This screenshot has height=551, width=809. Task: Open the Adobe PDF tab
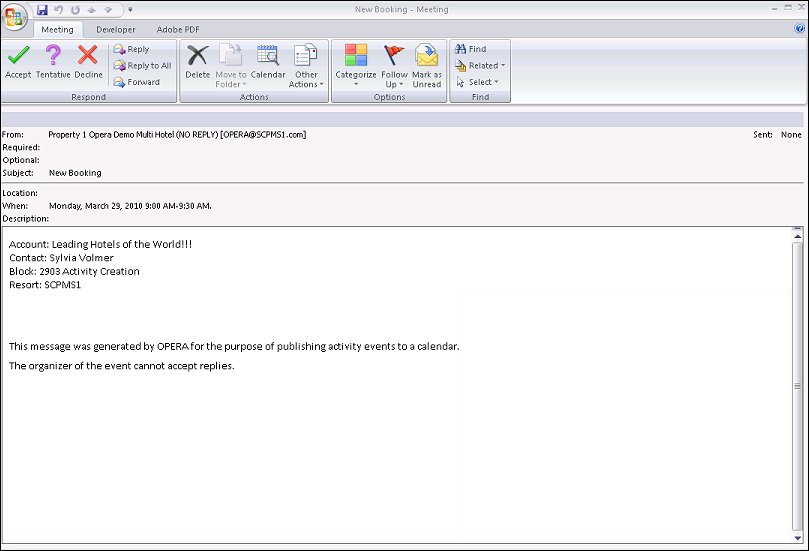(x=178, y=29)
